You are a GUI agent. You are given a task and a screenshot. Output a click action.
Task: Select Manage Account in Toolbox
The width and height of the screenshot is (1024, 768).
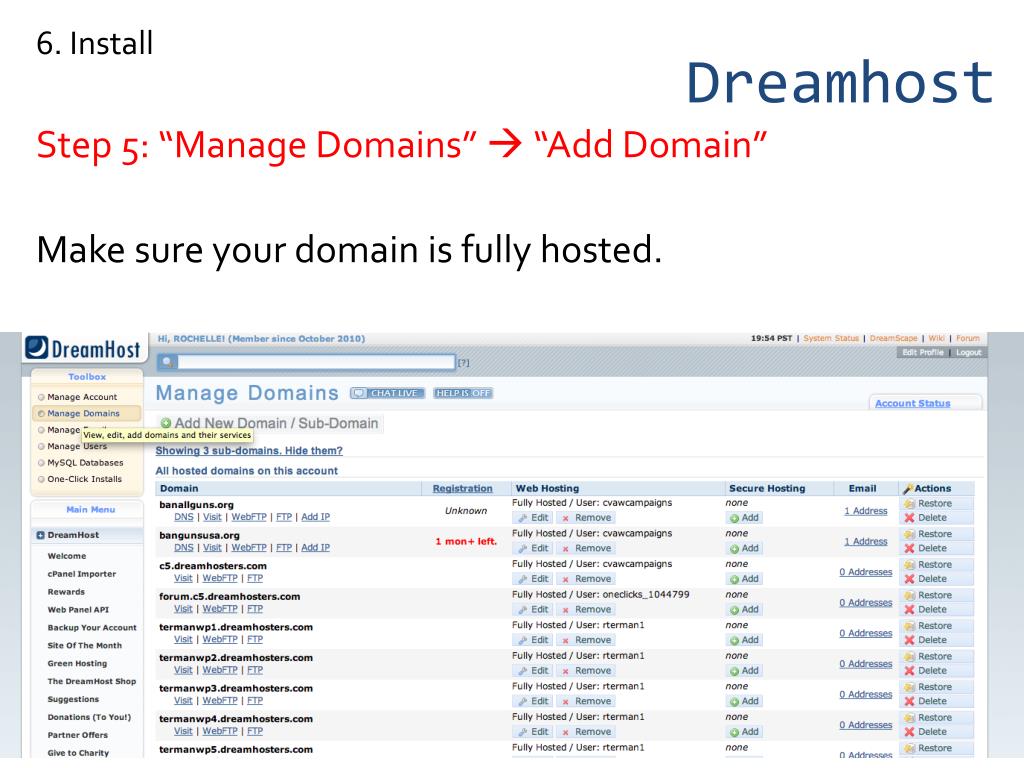click(82, 397)
